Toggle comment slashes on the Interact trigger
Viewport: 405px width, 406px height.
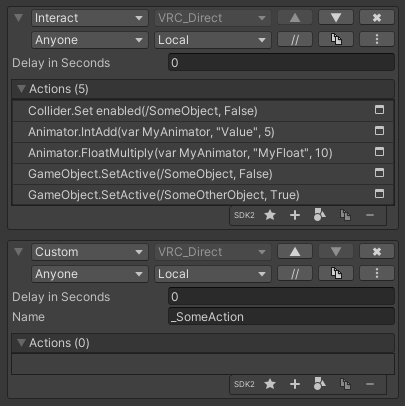[x=295, y=40]
